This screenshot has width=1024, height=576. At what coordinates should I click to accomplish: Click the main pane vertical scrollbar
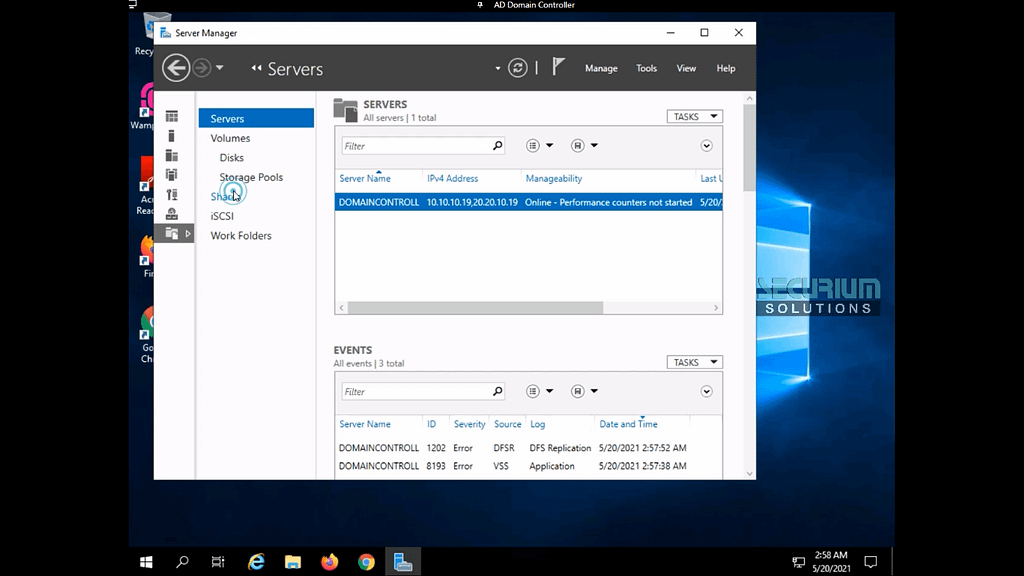[749, 147]
